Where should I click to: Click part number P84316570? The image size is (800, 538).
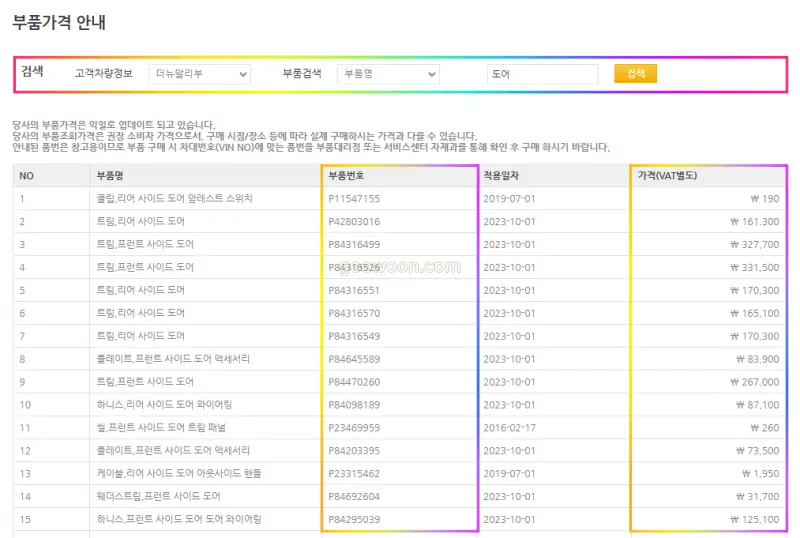(x=354, y=313)
